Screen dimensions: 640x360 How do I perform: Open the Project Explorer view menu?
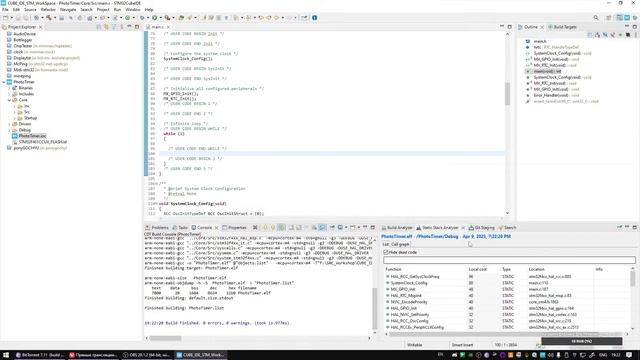[122, 27]
